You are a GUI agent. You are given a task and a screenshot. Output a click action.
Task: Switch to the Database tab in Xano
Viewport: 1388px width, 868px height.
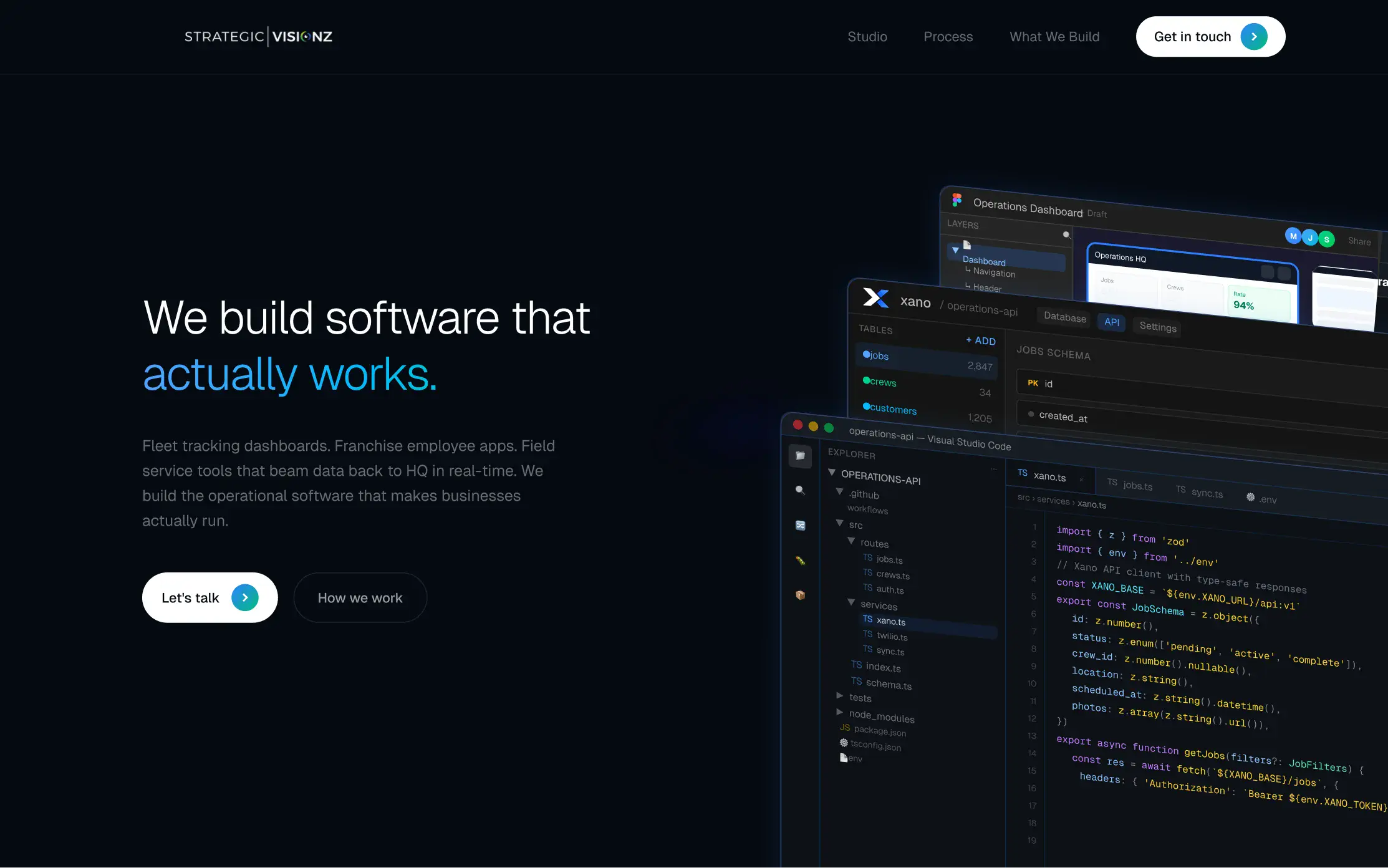click(x=1064, y=319)
